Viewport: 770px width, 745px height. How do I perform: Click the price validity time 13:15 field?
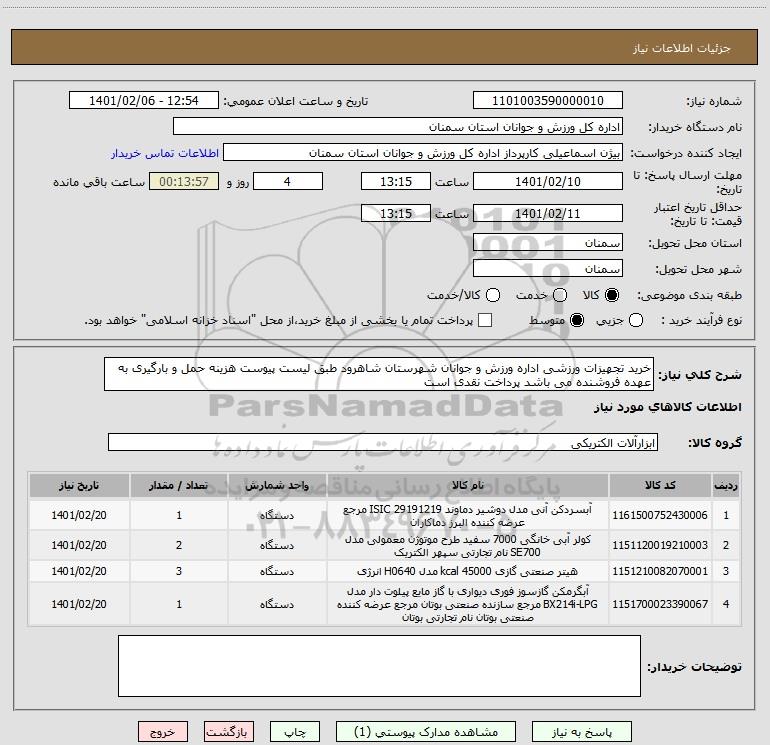(x=396, y=213)
